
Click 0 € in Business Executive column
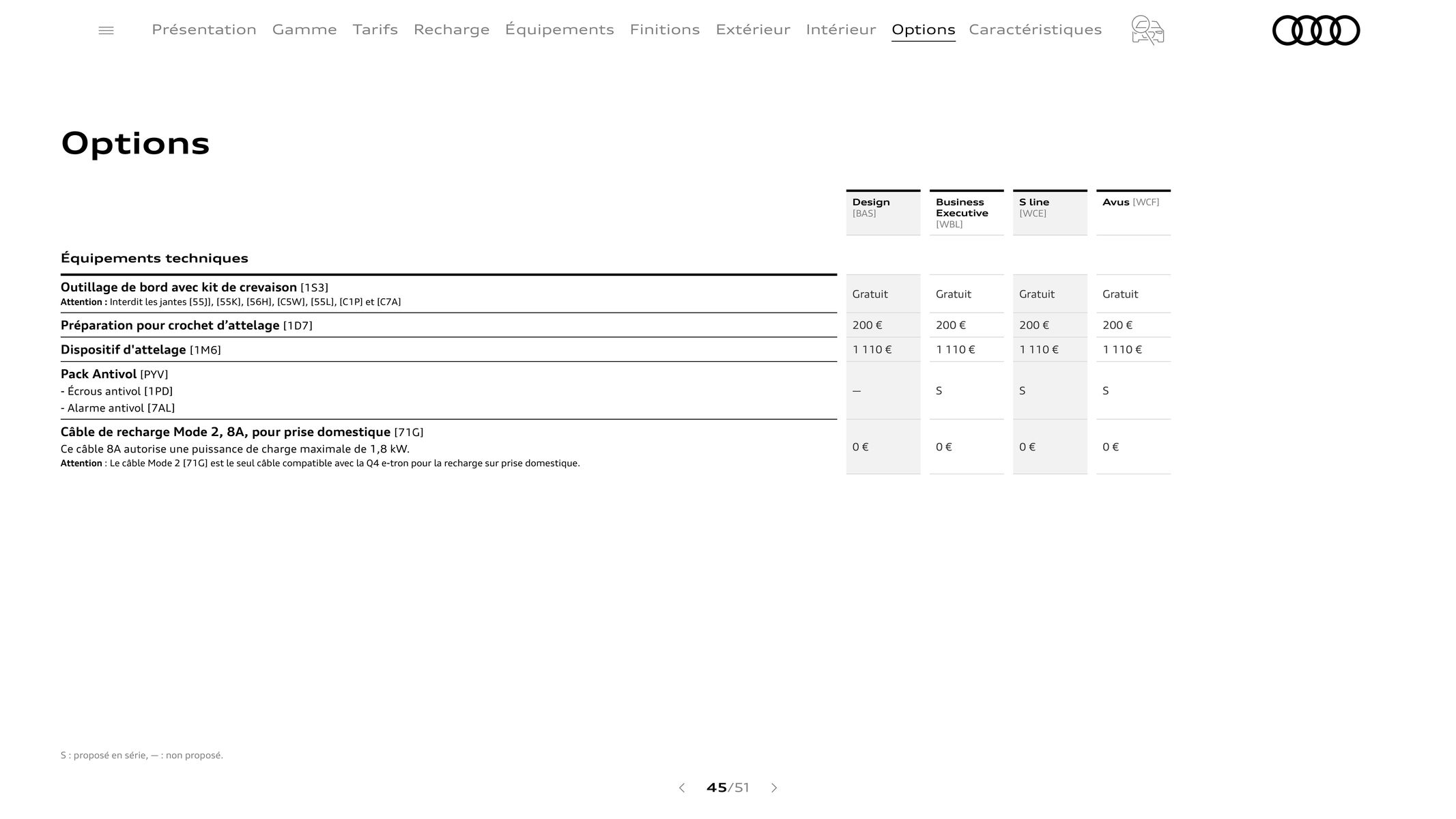(x=943, y=447)
